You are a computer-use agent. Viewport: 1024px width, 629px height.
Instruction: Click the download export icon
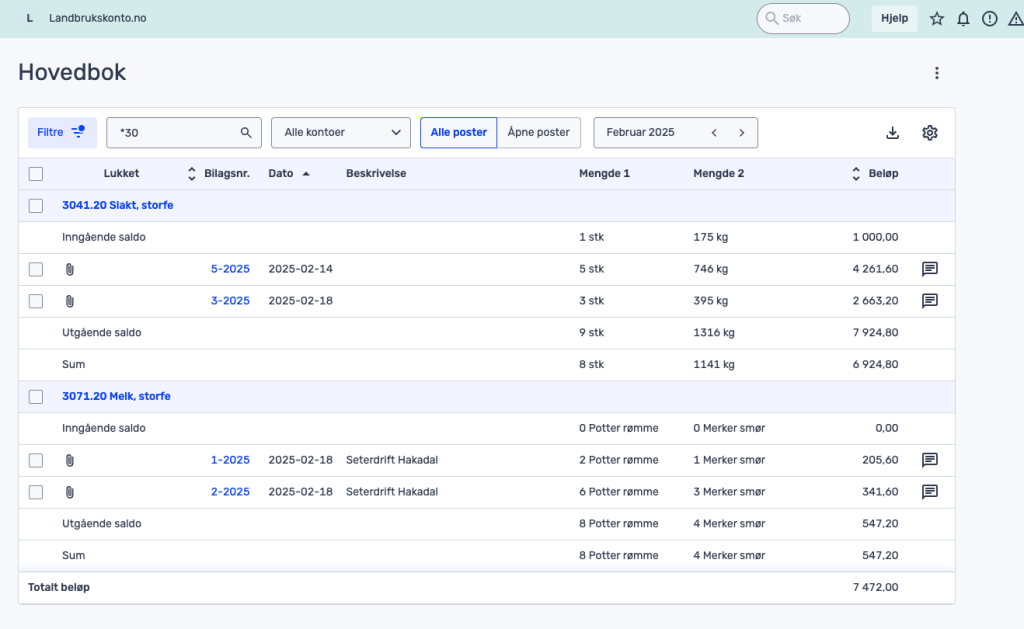click(x=893, y=133)
